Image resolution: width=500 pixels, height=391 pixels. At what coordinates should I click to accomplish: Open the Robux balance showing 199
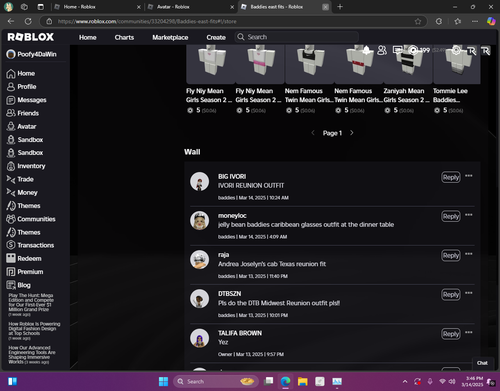pyautogui.click(x=419, y=50)
